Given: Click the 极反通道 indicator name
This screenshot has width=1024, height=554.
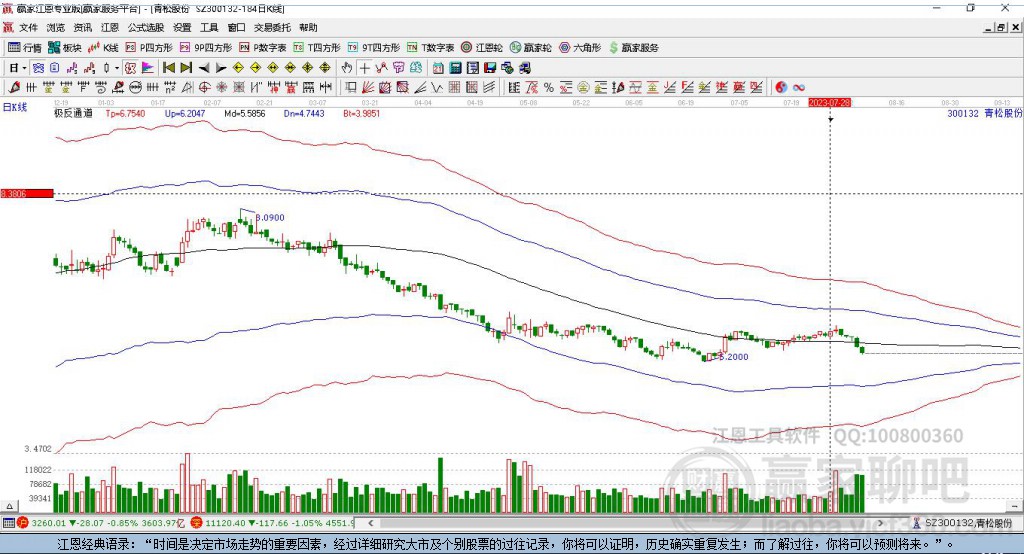Looking at the screenshot, I should click(x=73, y=113).
